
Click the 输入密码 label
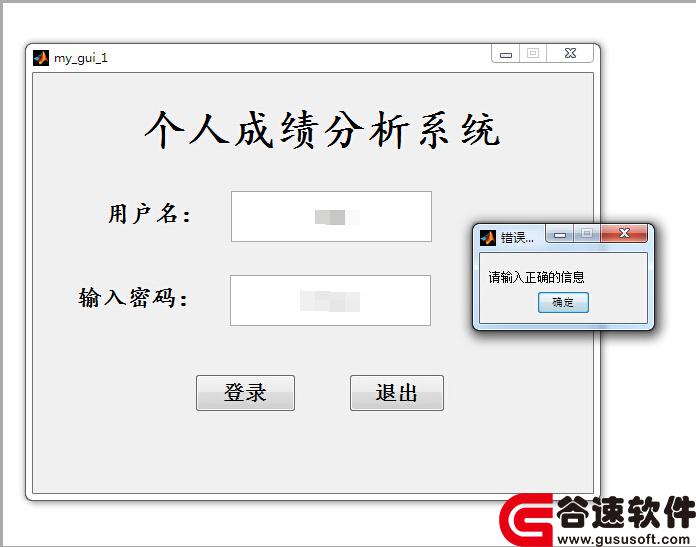[x=133, y=297]
